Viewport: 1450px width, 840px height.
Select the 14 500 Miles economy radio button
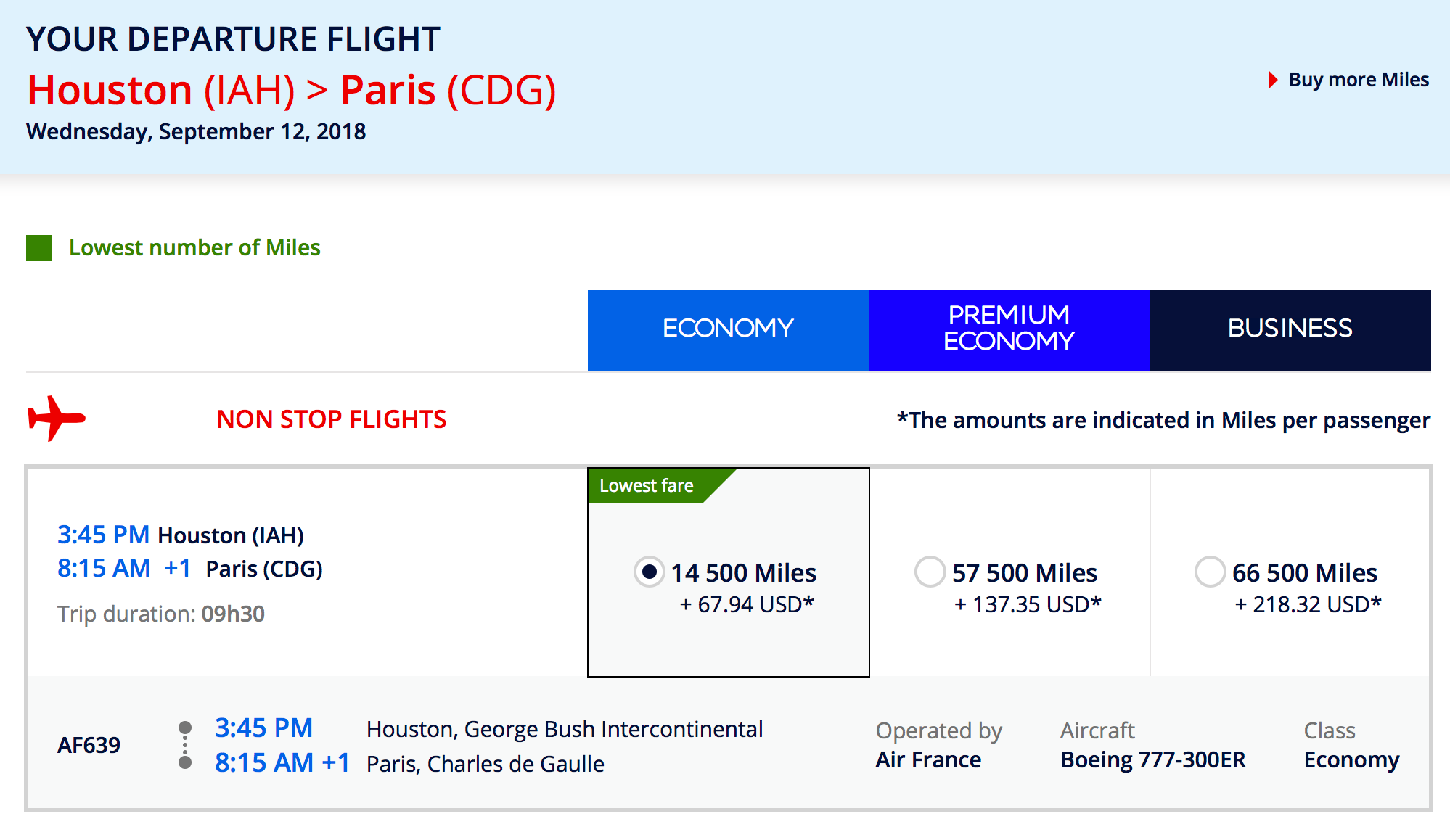[x=650, y=572]
